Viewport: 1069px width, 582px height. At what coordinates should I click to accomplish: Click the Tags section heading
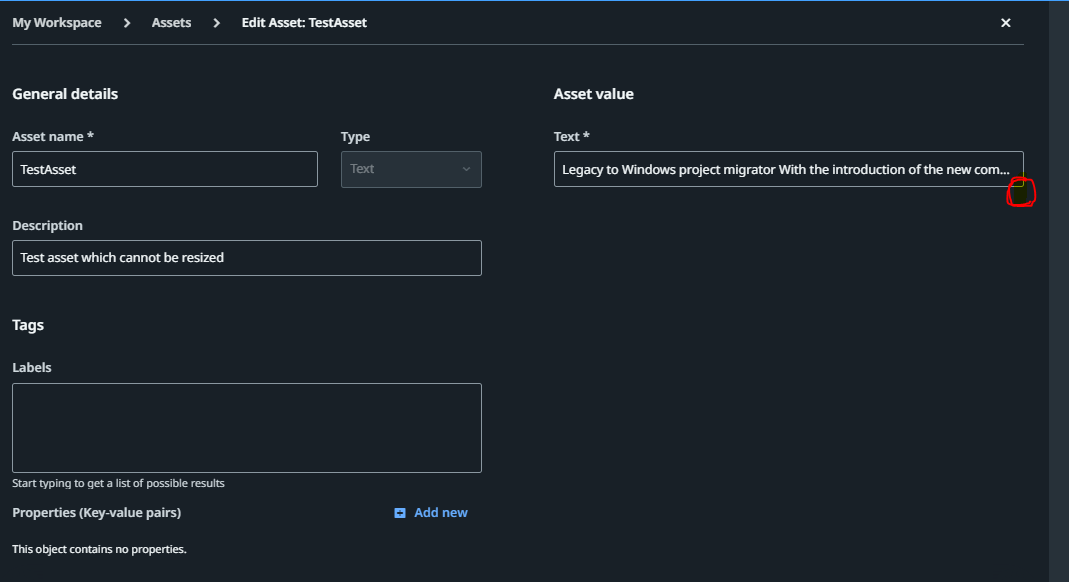point(28,325)
